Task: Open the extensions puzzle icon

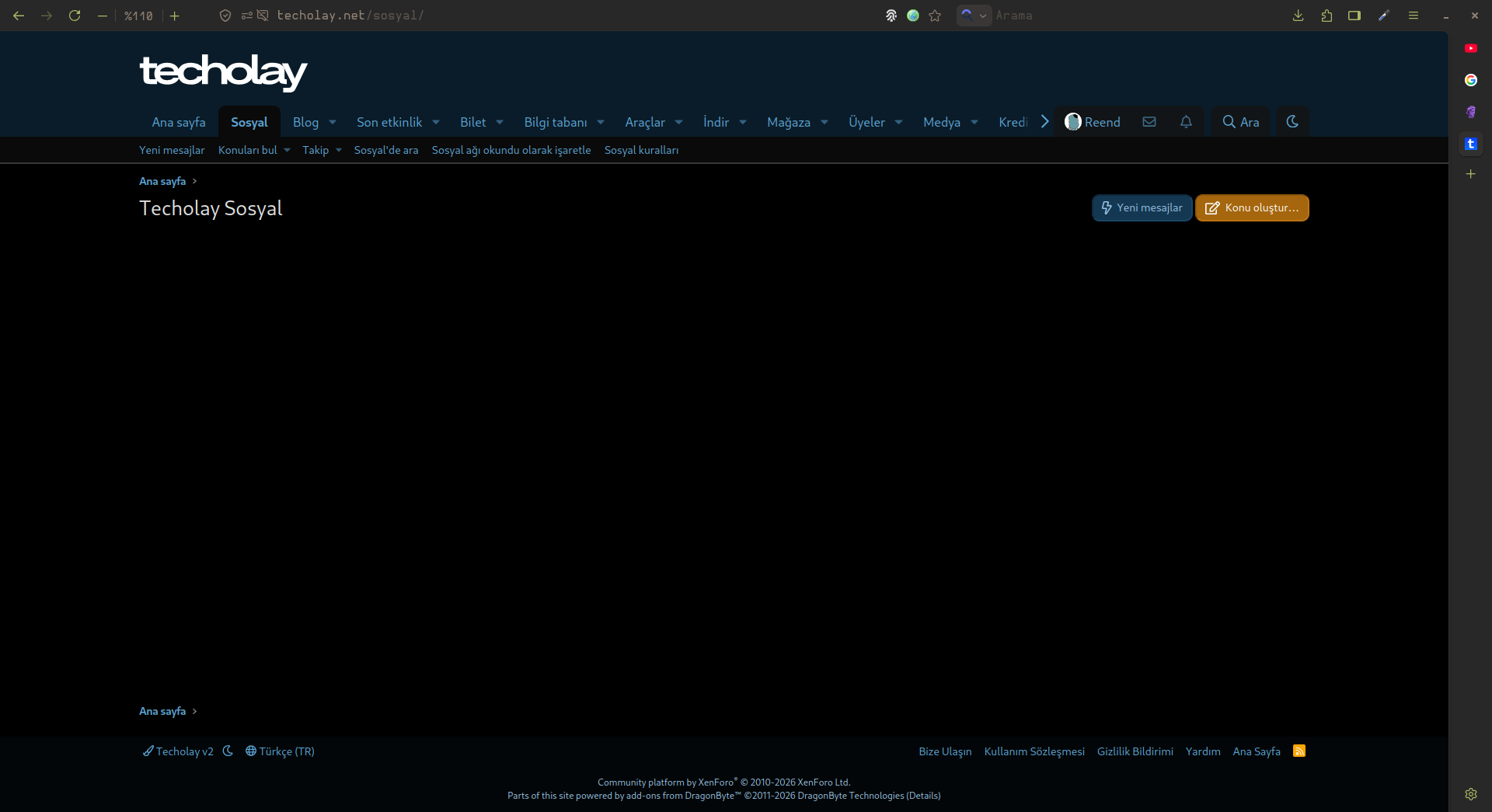Action: click(x=1326, y=16)
